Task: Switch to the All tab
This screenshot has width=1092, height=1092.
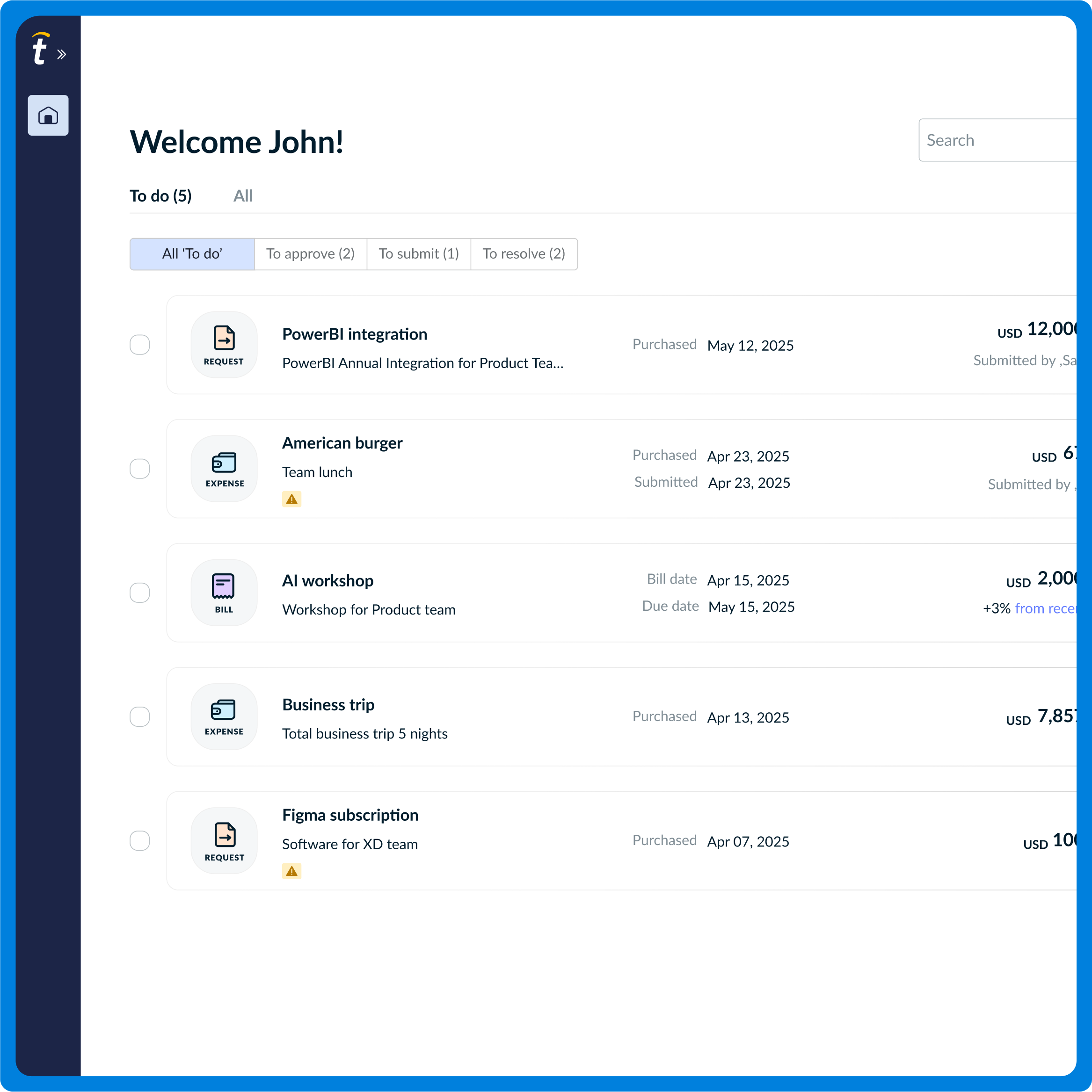Action: pyautogui.click(x=243, y=196)
